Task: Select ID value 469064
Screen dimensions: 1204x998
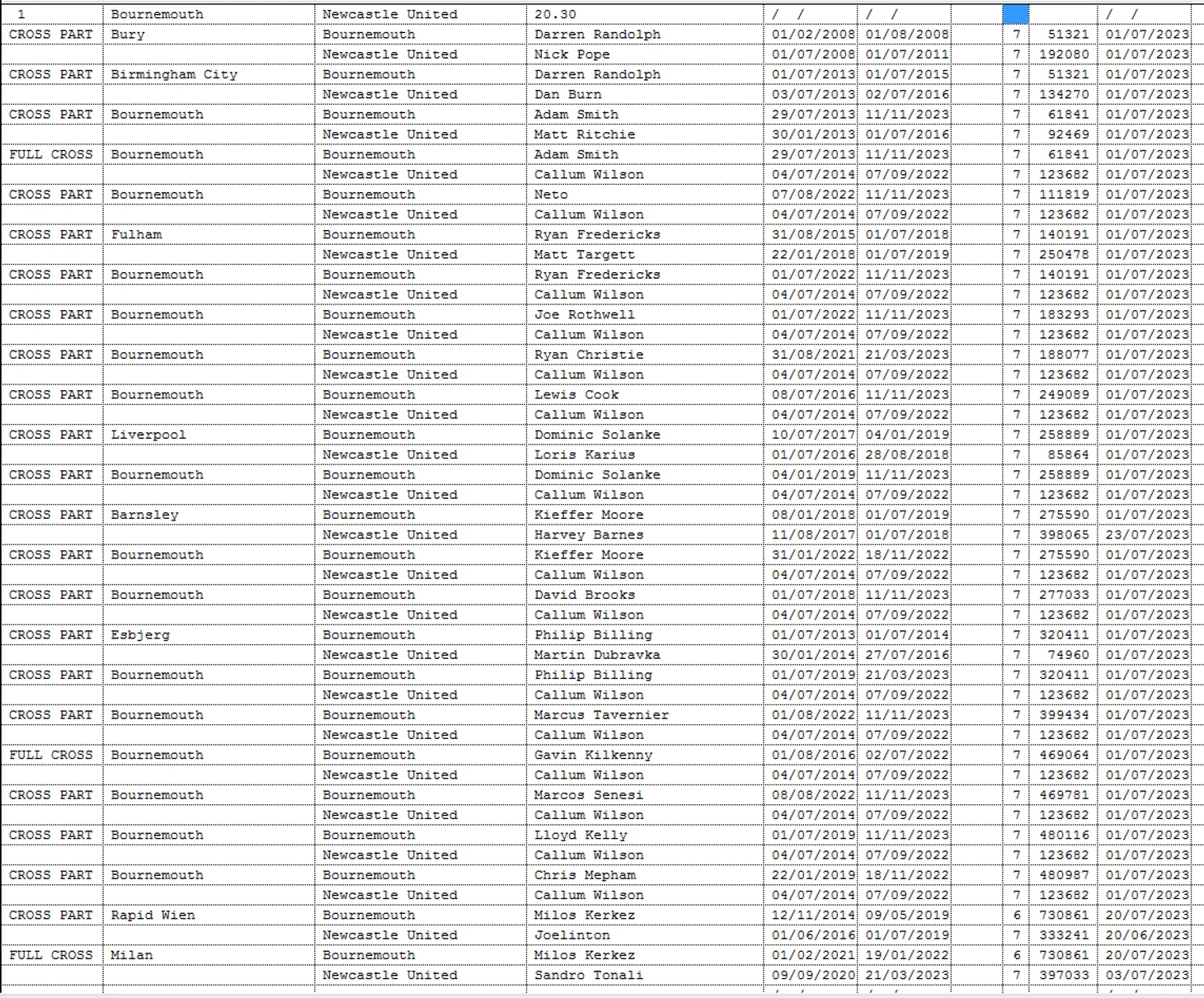Action: pos(1064,756)
